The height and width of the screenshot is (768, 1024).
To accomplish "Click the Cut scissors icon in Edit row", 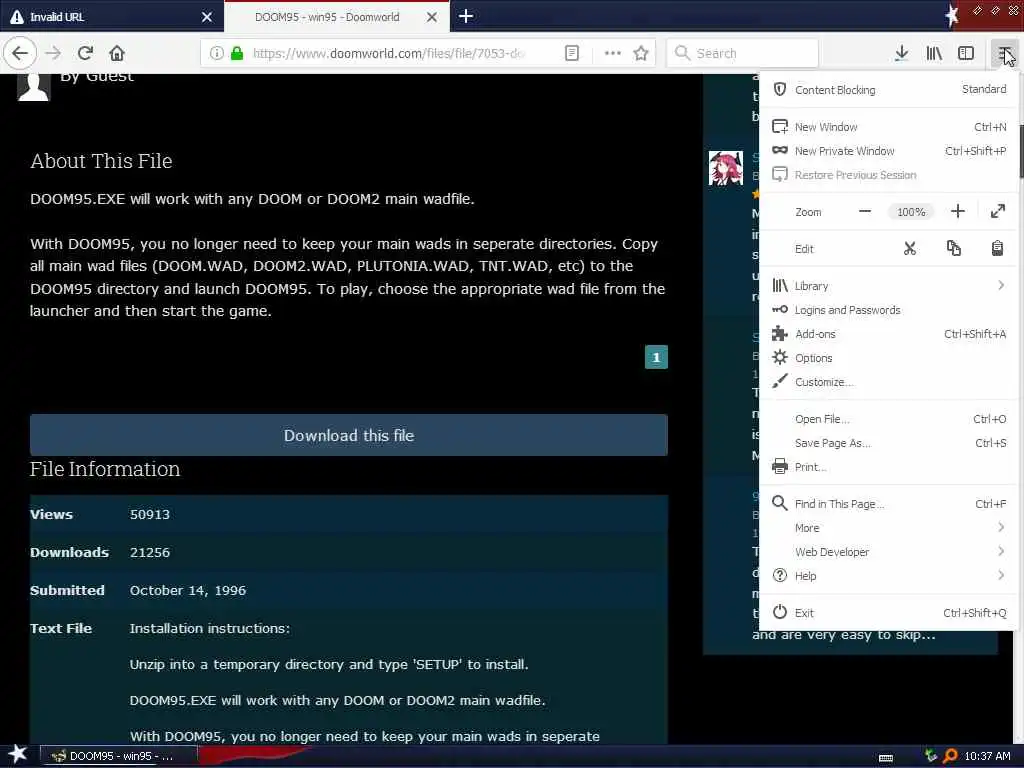I will coord(910,249).
